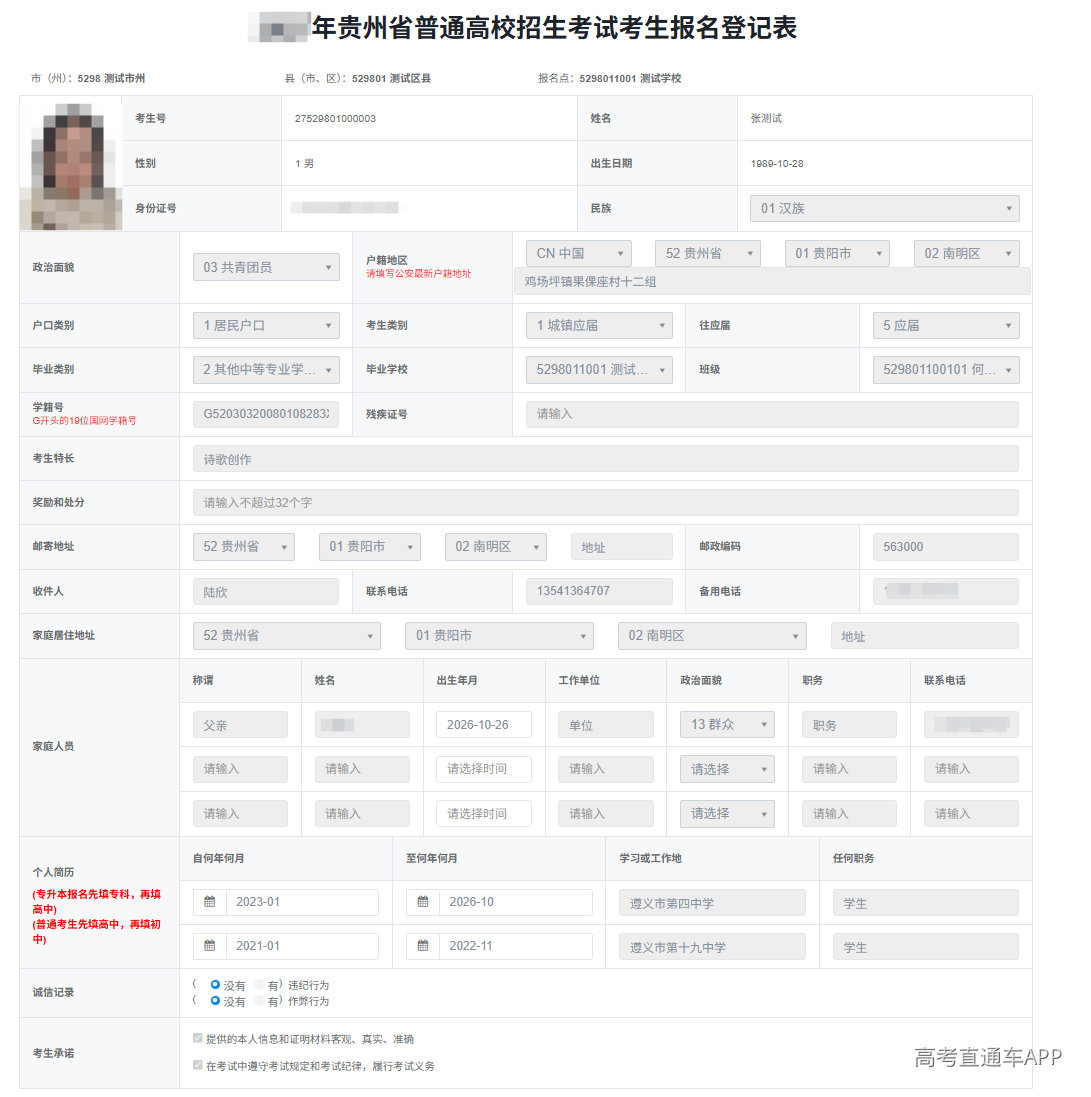This screenshot has height=1097, width=1091.
Task: Click 出生日期 value 1989-10-28
Action: pos(777,163)
